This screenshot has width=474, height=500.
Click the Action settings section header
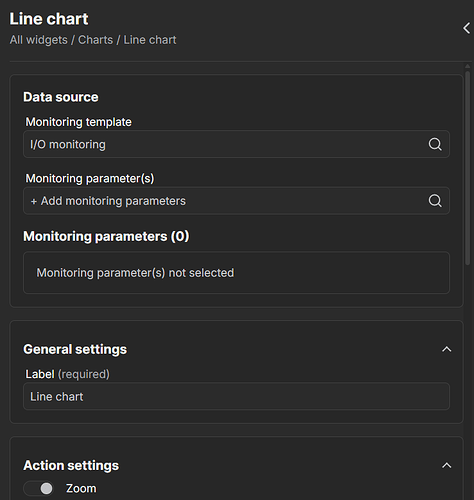pos(71,465)
